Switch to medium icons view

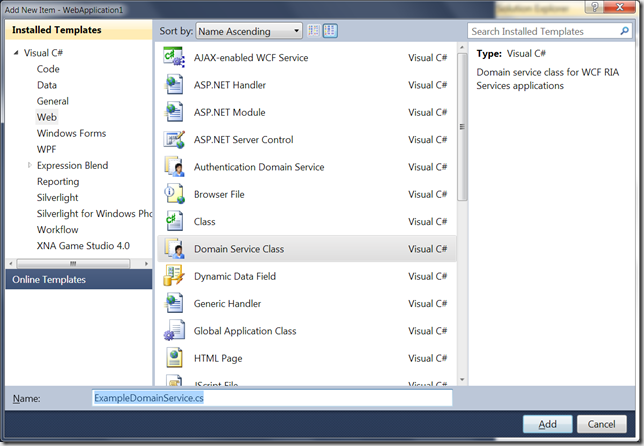pos(330,31)
